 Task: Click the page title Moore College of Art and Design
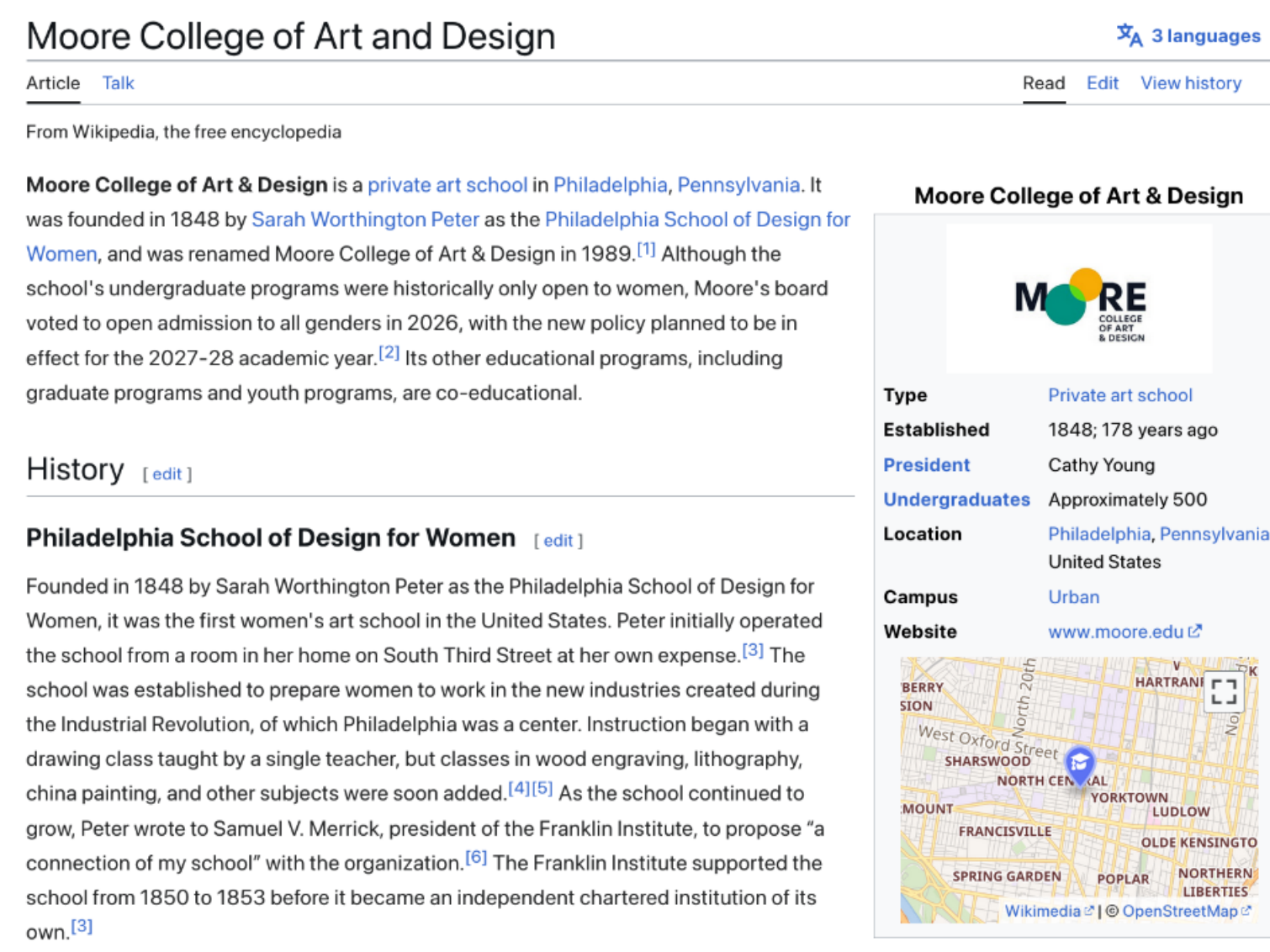[290, 36]
